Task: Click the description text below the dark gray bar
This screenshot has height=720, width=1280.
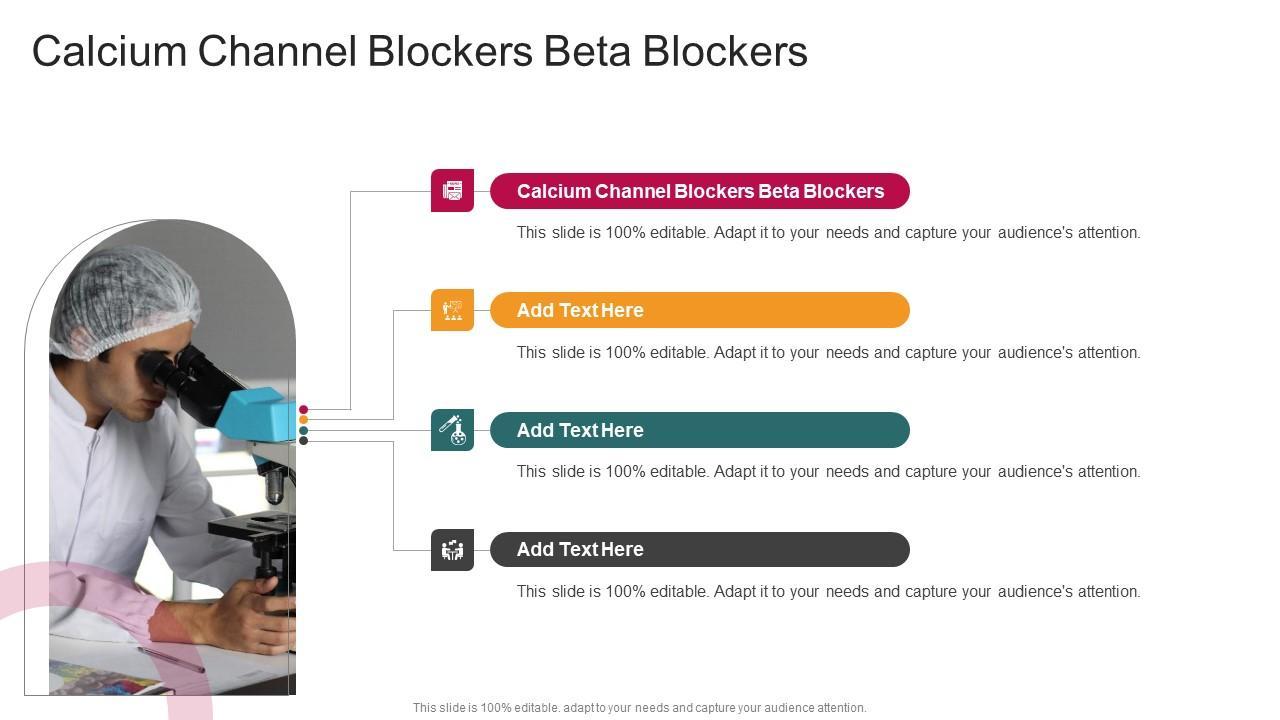Action: (x=828, y=591)
